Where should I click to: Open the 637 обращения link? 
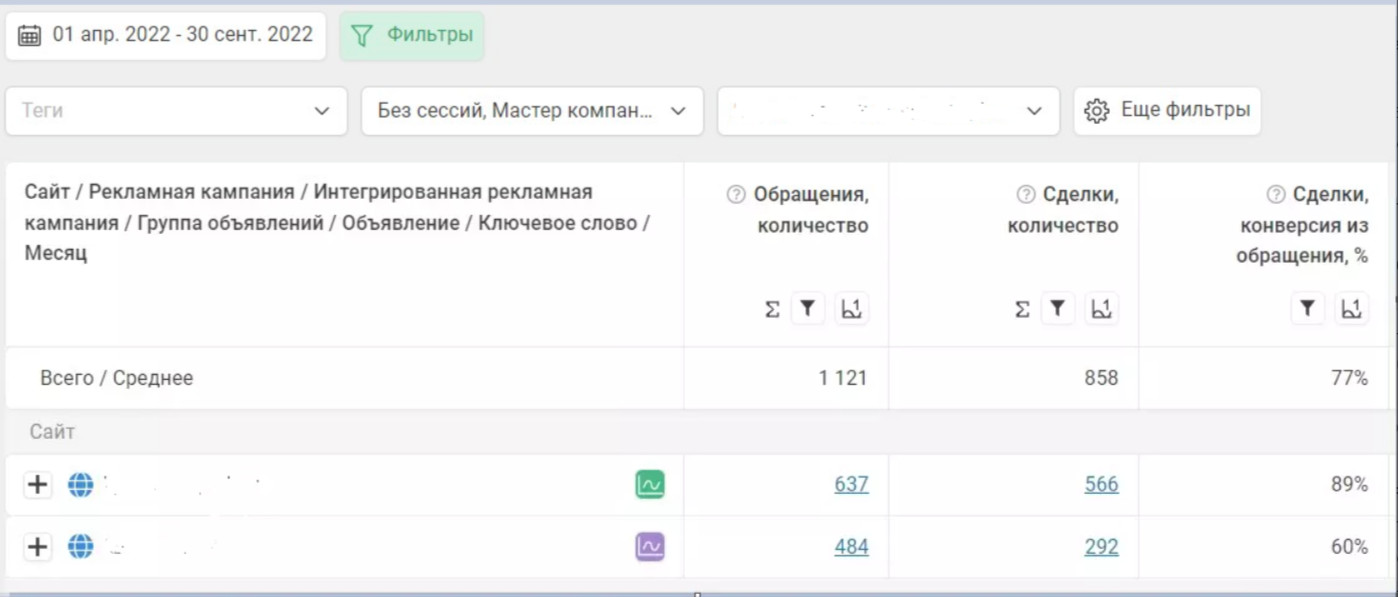tap(851, 484)
